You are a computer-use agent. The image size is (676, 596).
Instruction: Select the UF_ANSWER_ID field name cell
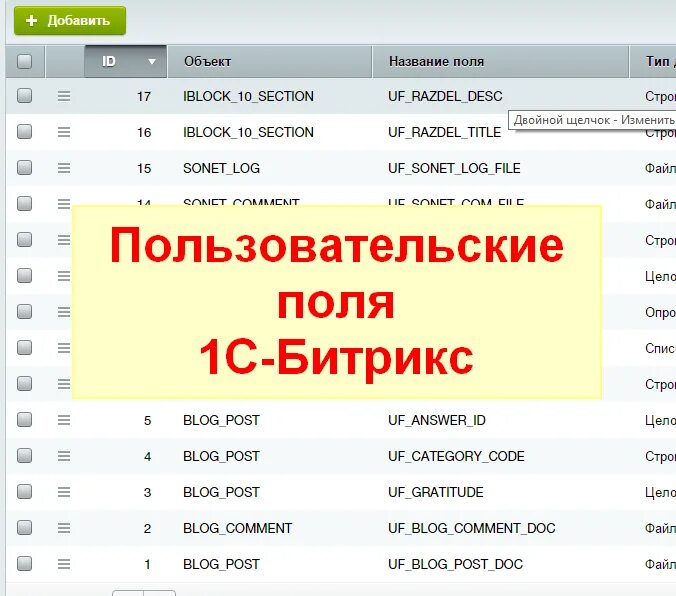(x=437, y=420)
